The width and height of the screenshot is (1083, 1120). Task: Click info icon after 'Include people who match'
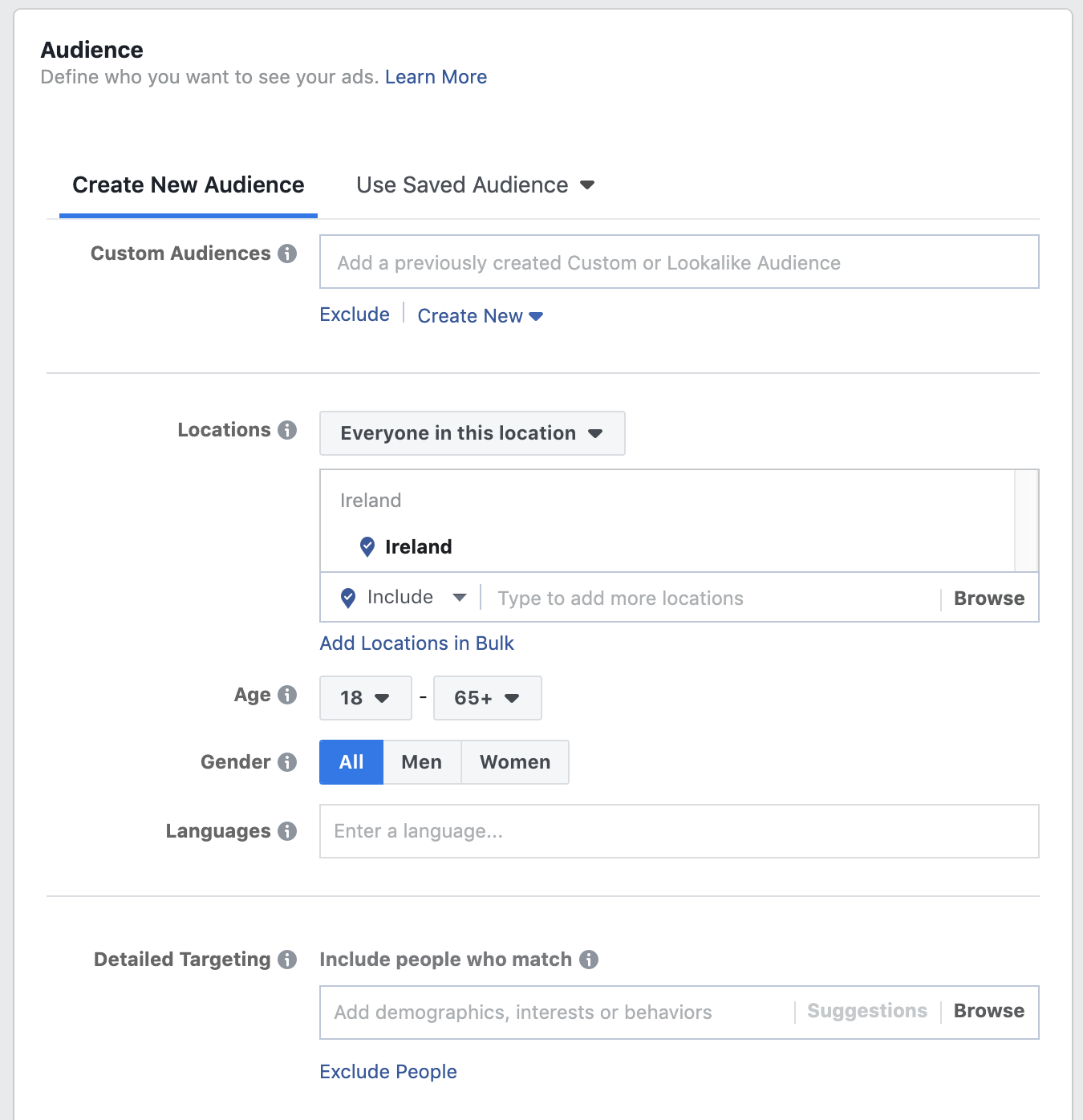click(x=589, y=960)
